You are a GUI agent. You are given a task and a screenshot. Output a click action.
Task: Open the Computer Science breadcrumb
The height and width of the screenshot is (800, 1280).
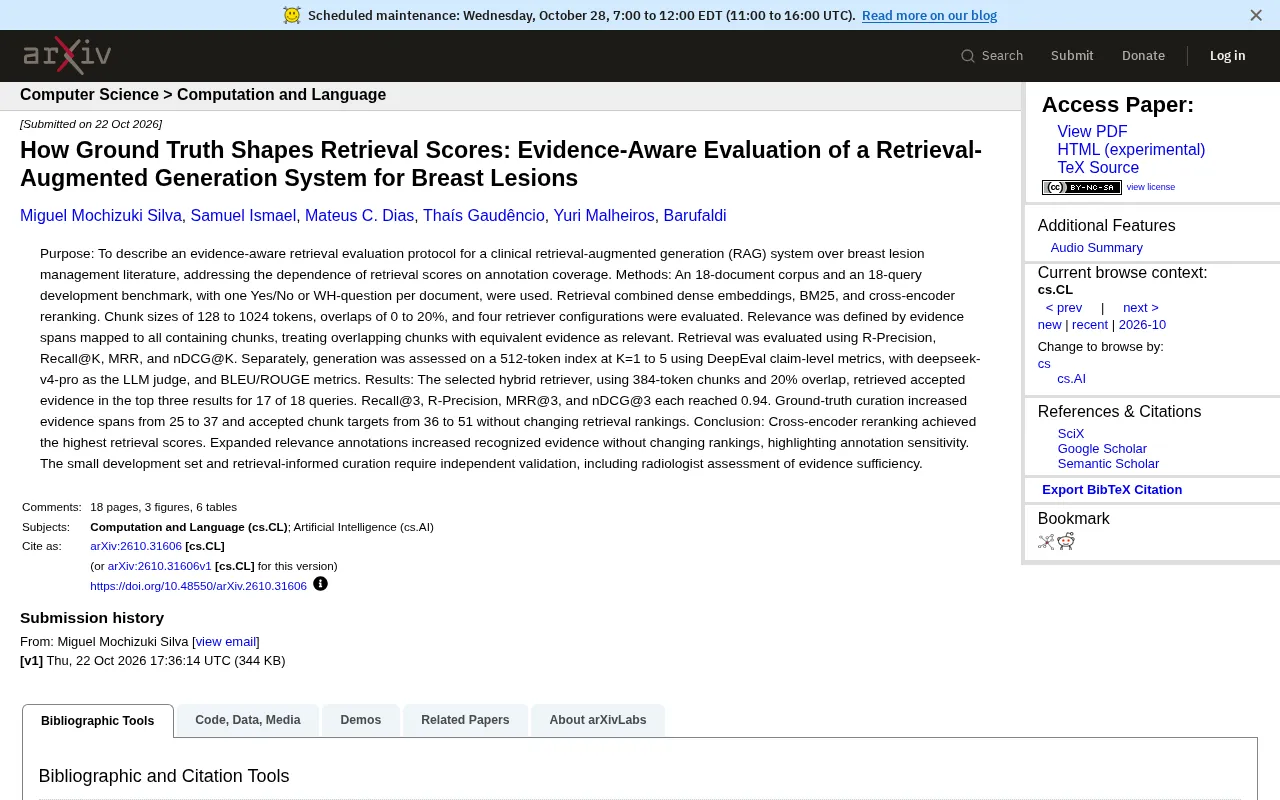(89, 95)
